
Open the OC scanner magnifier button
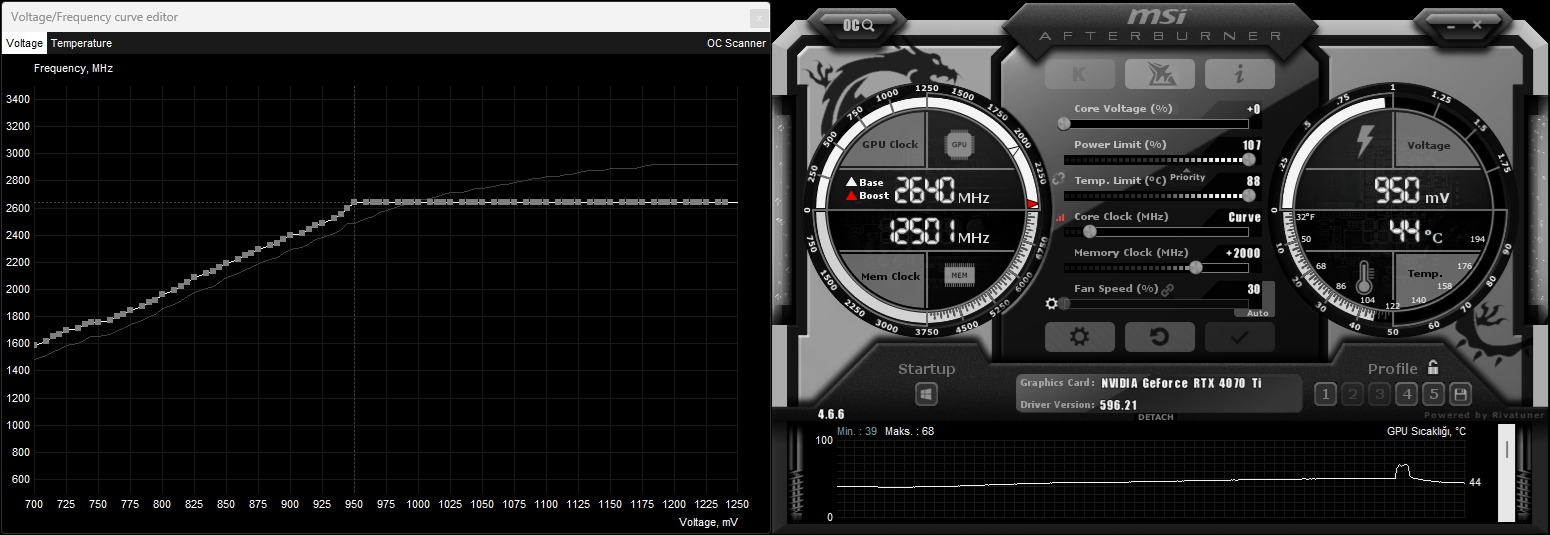click(860, 26)
